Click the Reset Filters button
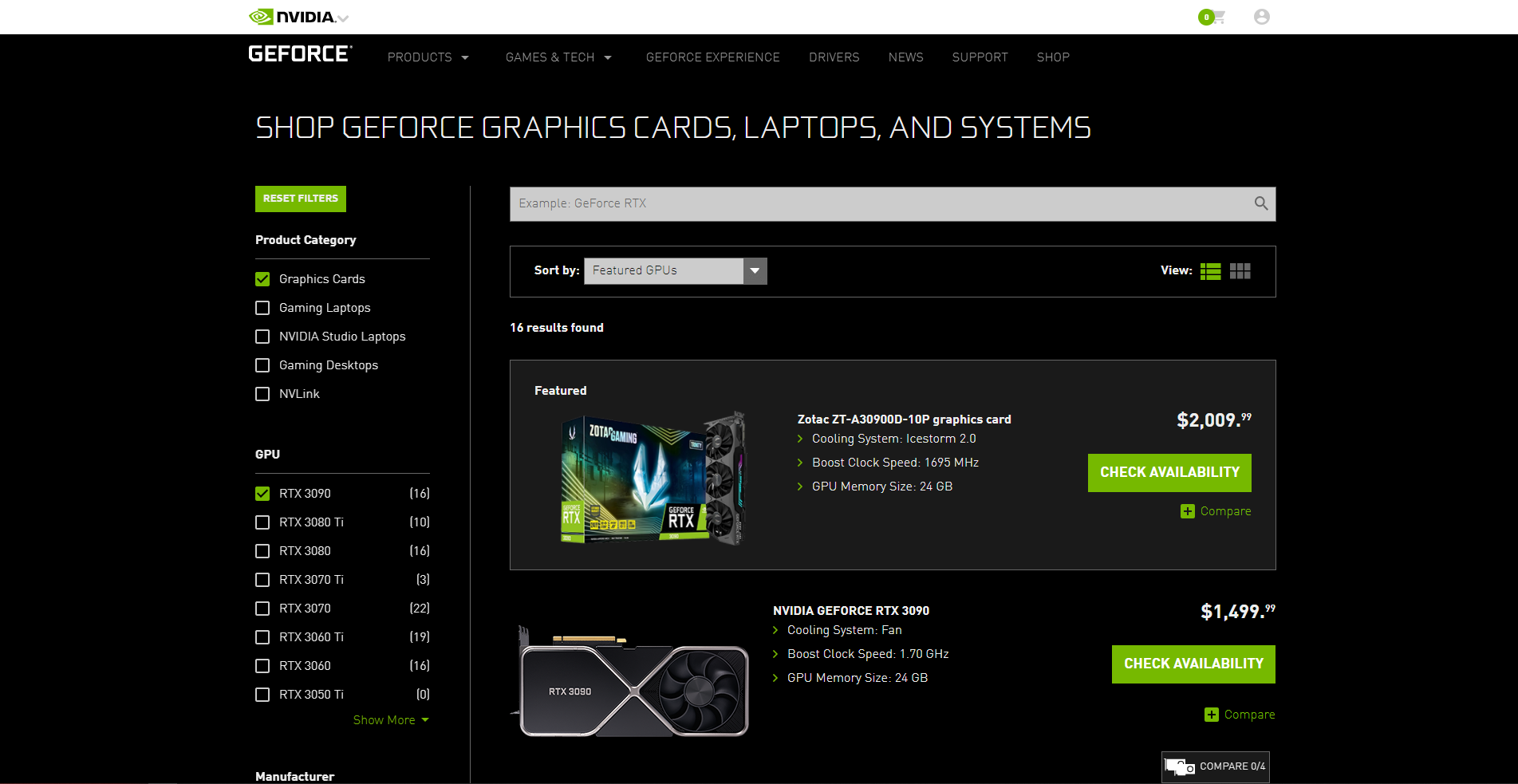 pos(301,199)
